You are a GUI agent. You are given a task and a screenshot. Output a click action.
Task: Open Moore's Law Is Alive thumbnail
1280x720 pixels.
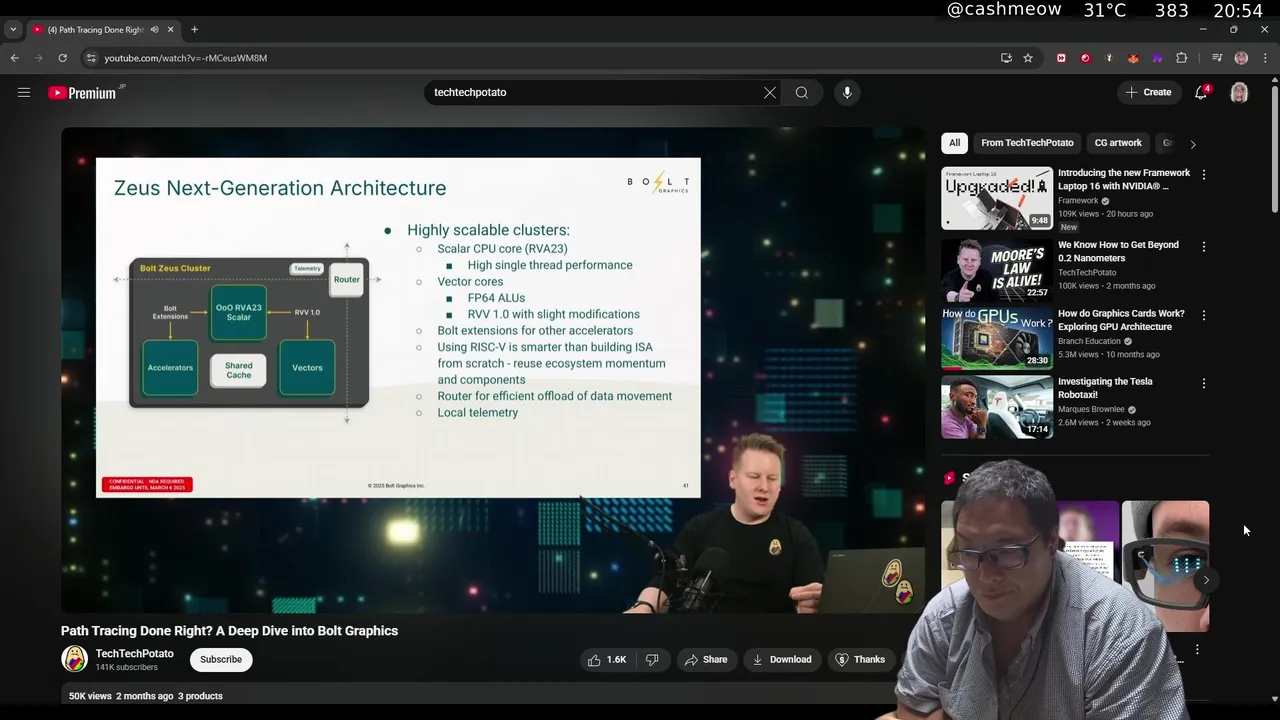[x=997, y=270]
